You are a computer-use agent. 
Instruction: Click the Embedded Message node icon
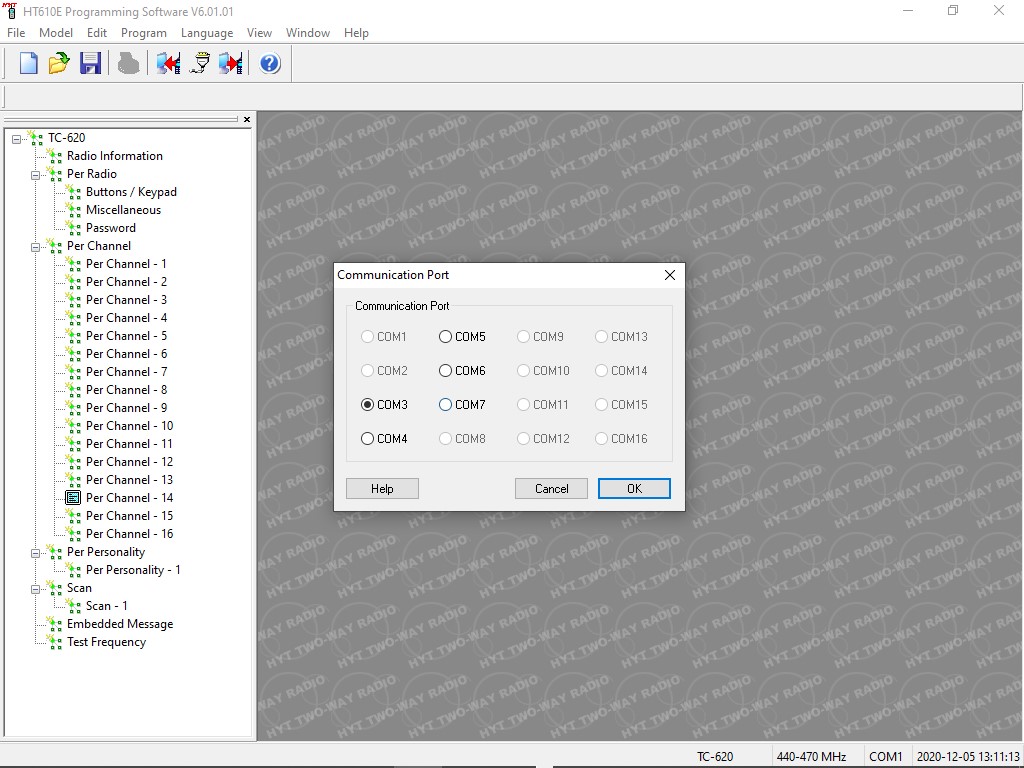pos(55,624)
